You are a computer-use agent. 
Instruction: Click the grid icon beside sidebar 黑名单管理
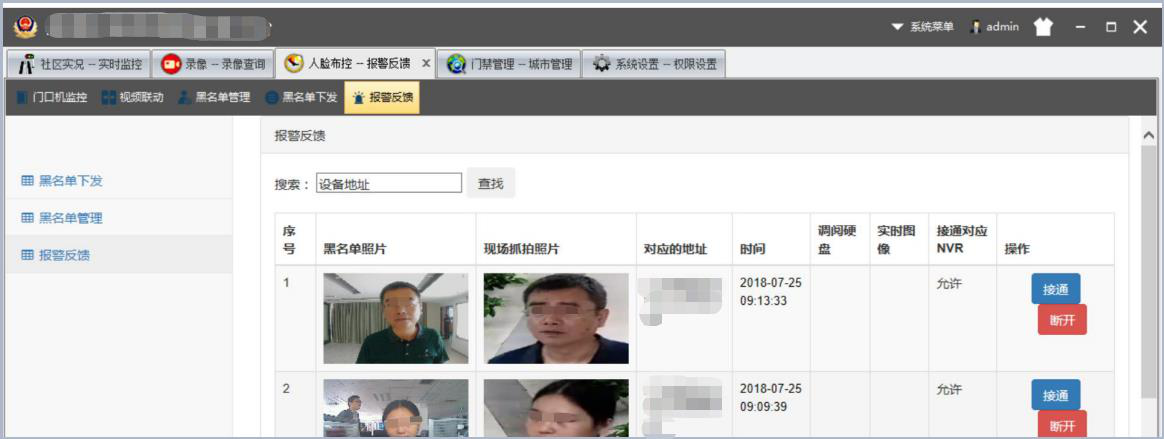click(27, 218)
